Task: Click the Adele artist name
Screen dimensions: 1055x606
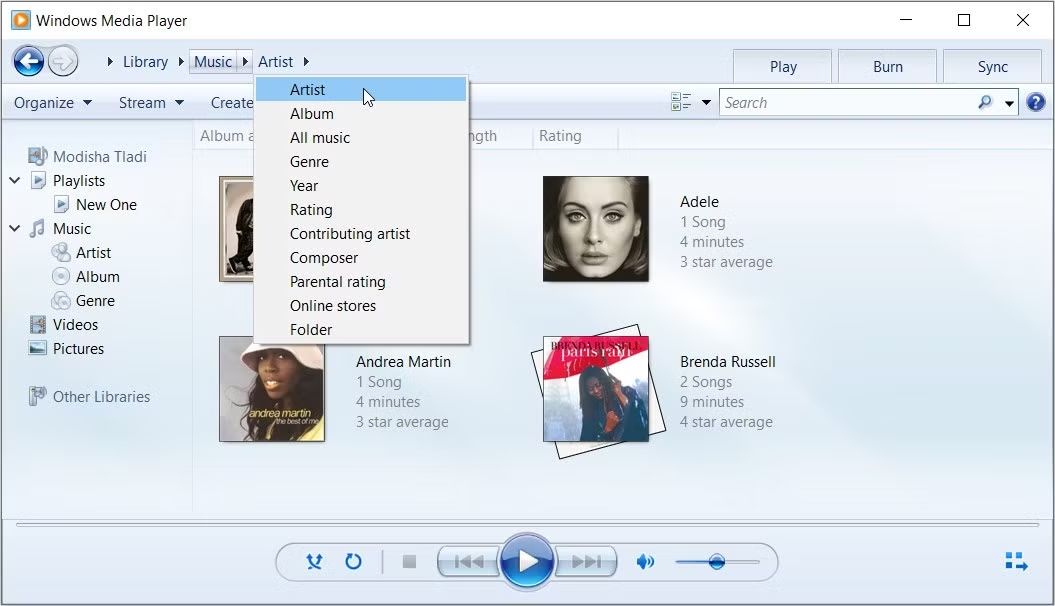Action: tap(699, 202)
